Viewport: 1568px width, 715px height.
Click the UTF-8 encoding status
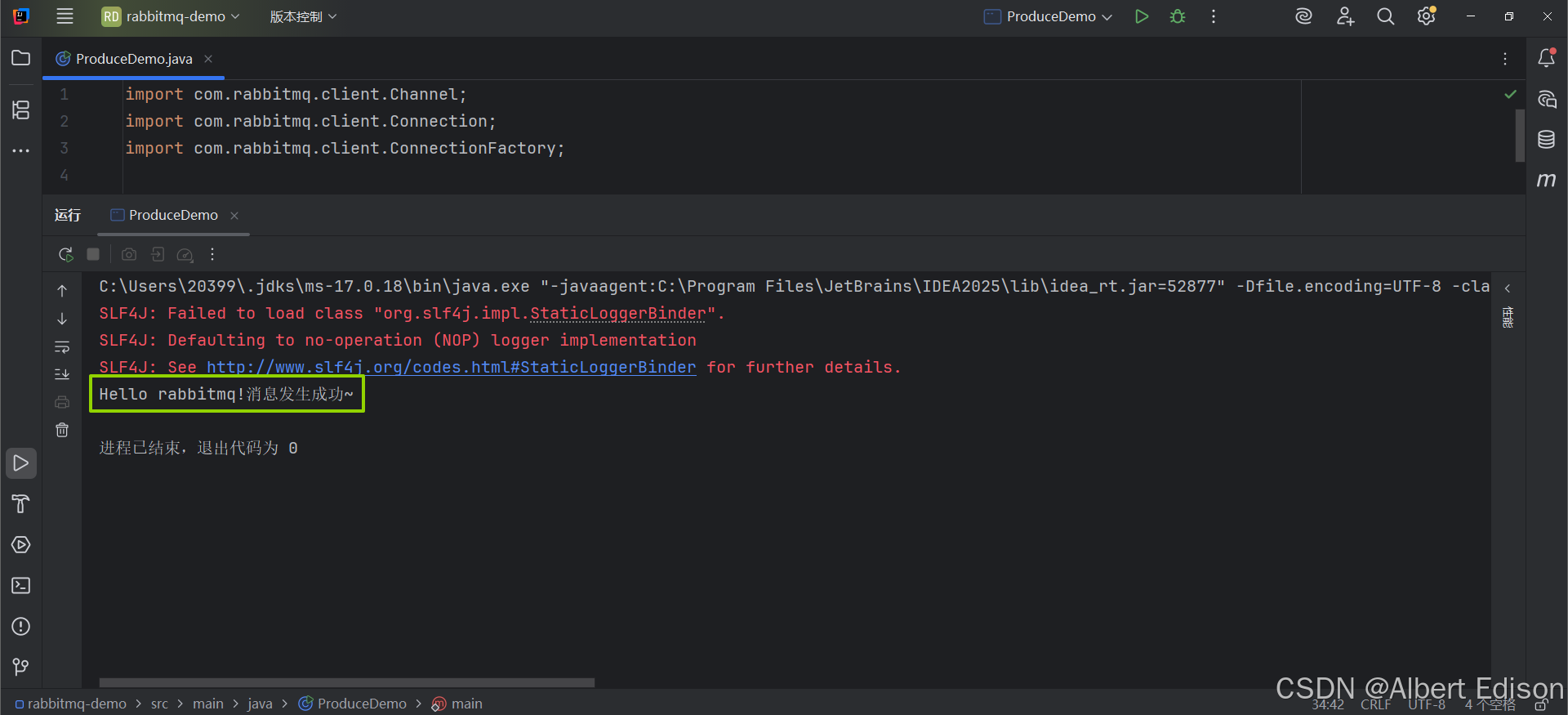pyautogui.click(x=1427, y=704)
